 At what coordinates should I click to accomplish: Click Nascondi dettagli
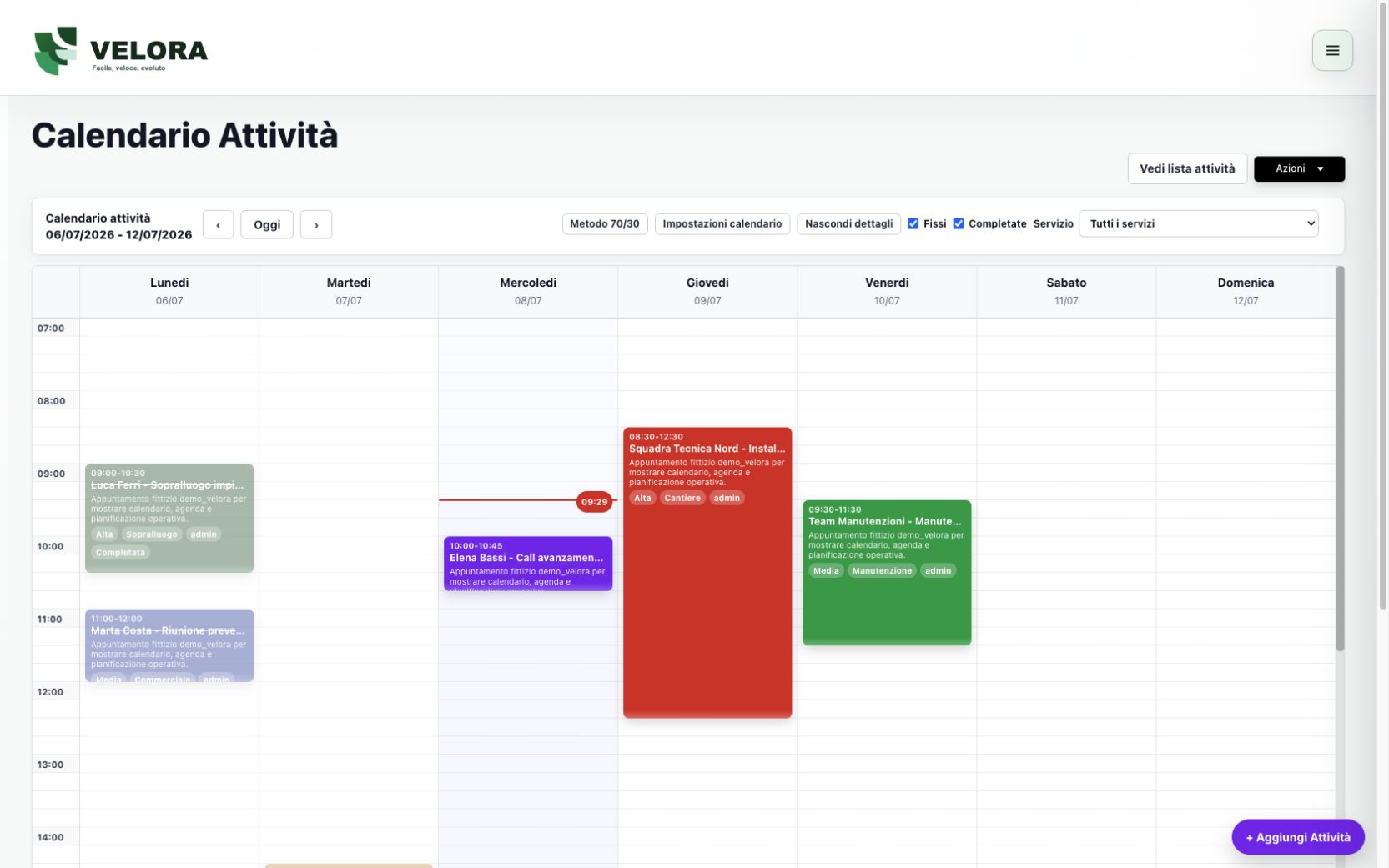pos(848,223)
